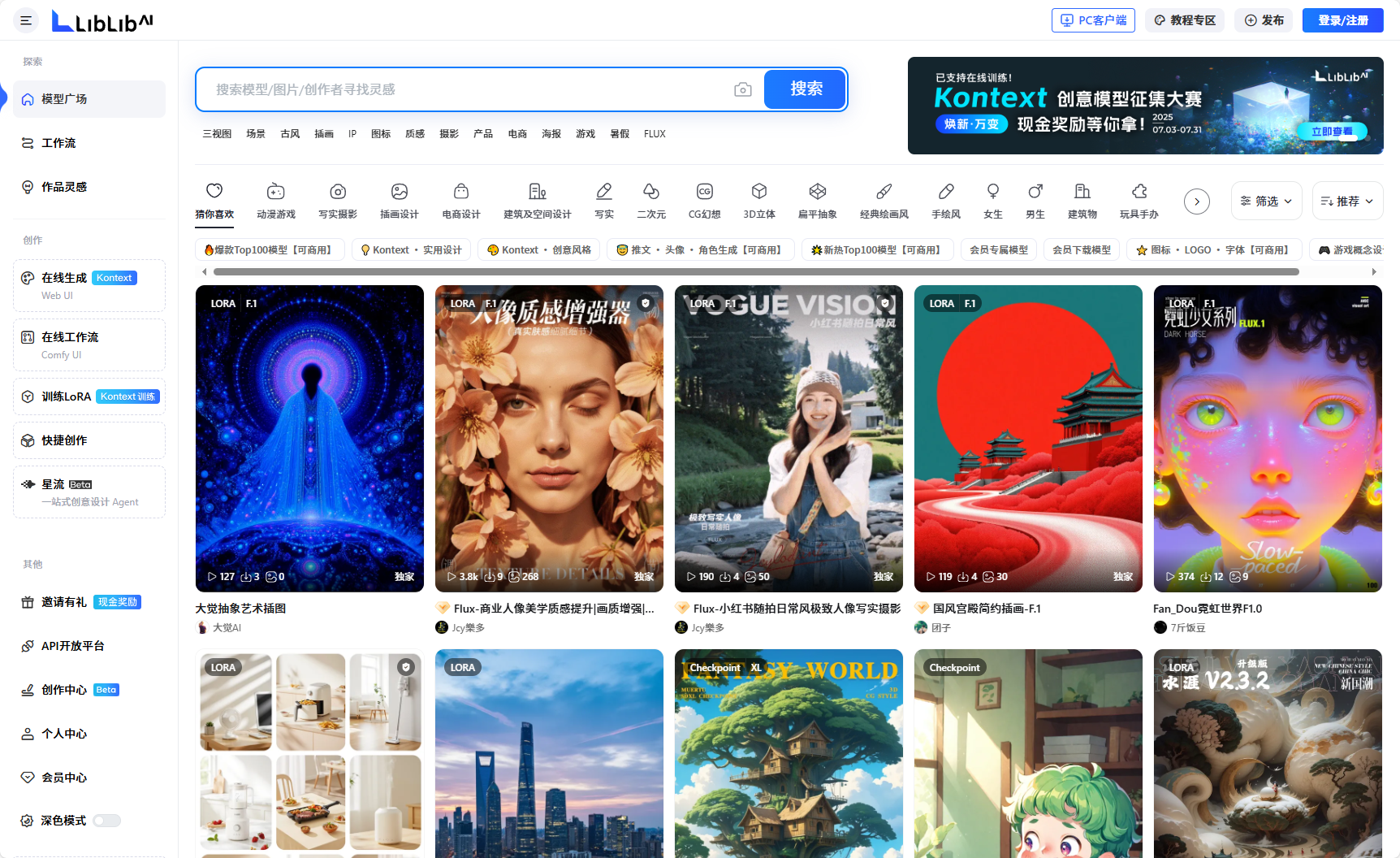Select the 3D立体 cube category
Screen dimensions: 1400x858
click(x=759, y=201)
